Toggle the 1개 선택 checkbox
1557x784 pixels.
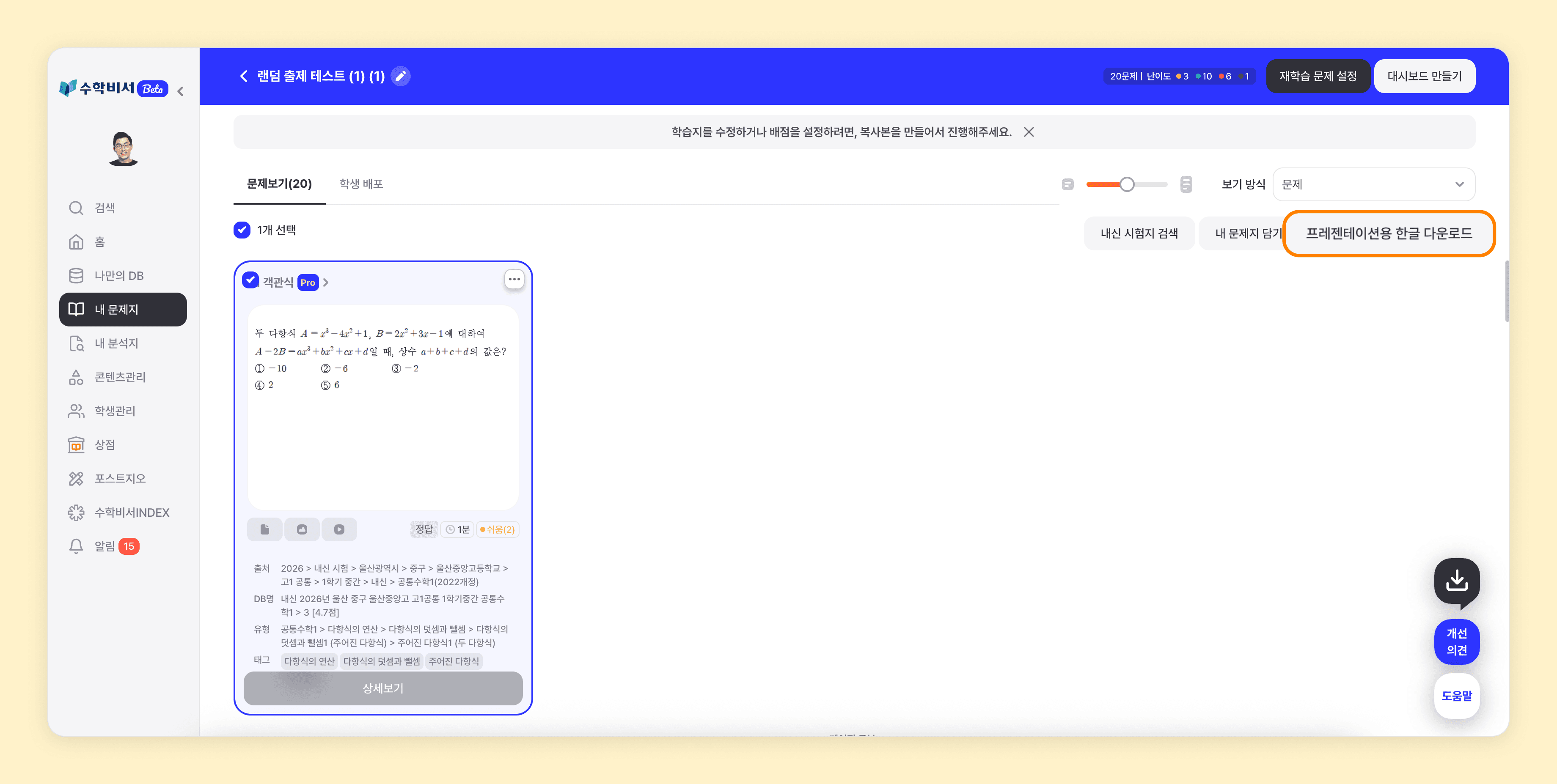pos(242,230)
